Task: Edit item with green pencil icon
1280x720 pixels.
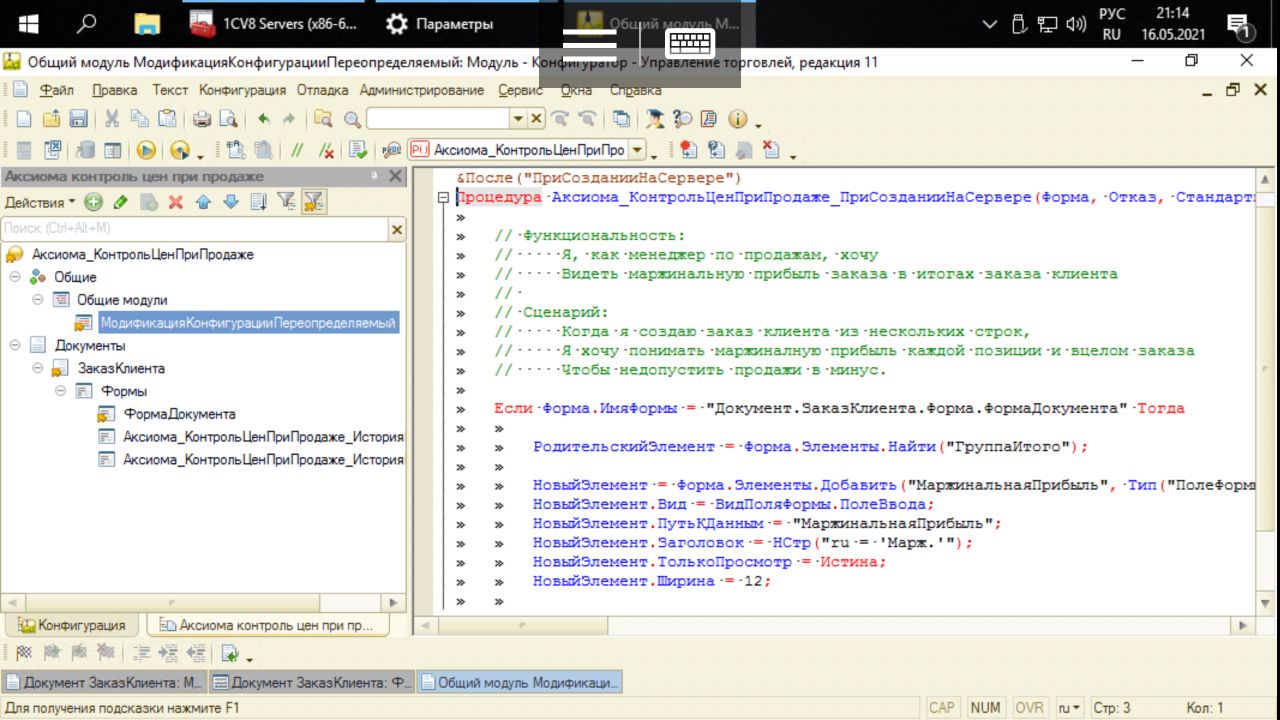Action: [121, 202]
